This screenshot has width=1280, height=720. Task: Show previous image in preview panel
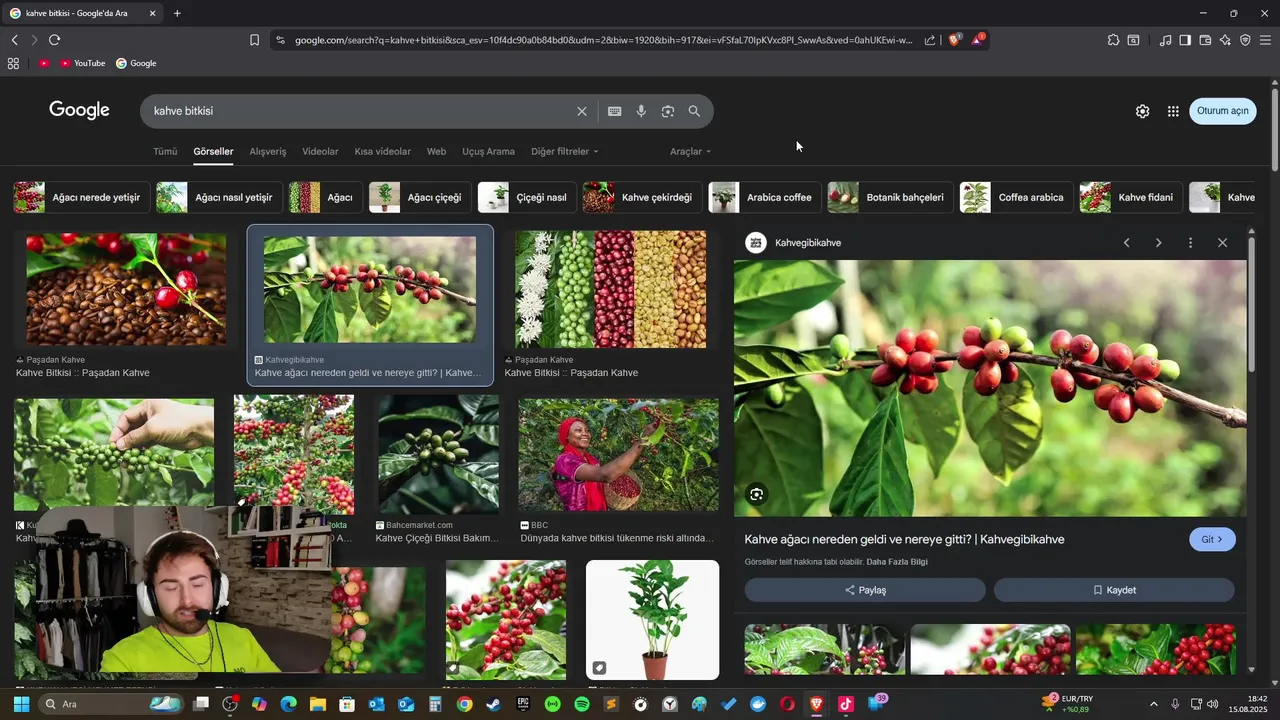click(x=1126, y=243)
